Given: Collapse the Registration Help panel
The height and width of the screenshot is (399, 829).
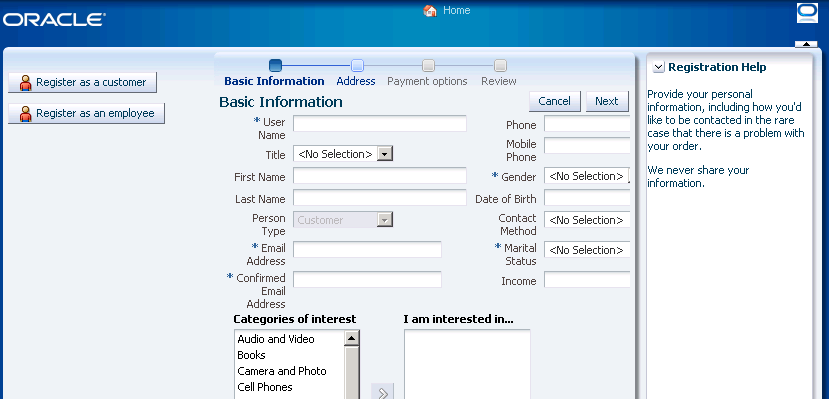Looking at the screenshot, I should (658, 67).
